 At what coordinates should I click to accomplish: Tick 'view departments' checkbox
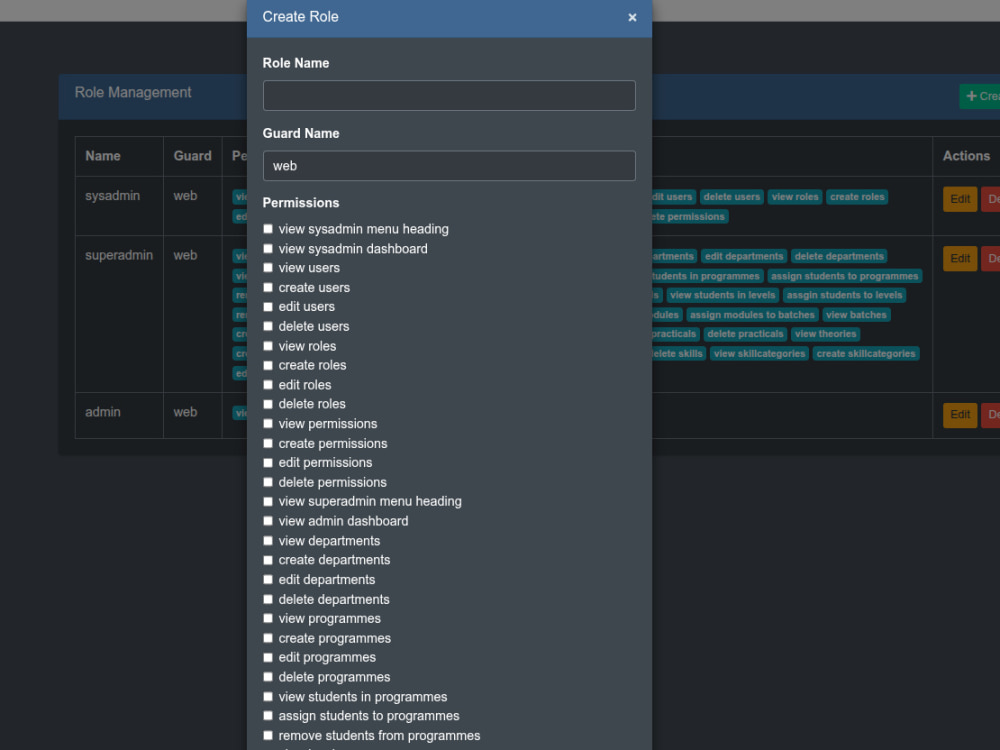(268, 541)
